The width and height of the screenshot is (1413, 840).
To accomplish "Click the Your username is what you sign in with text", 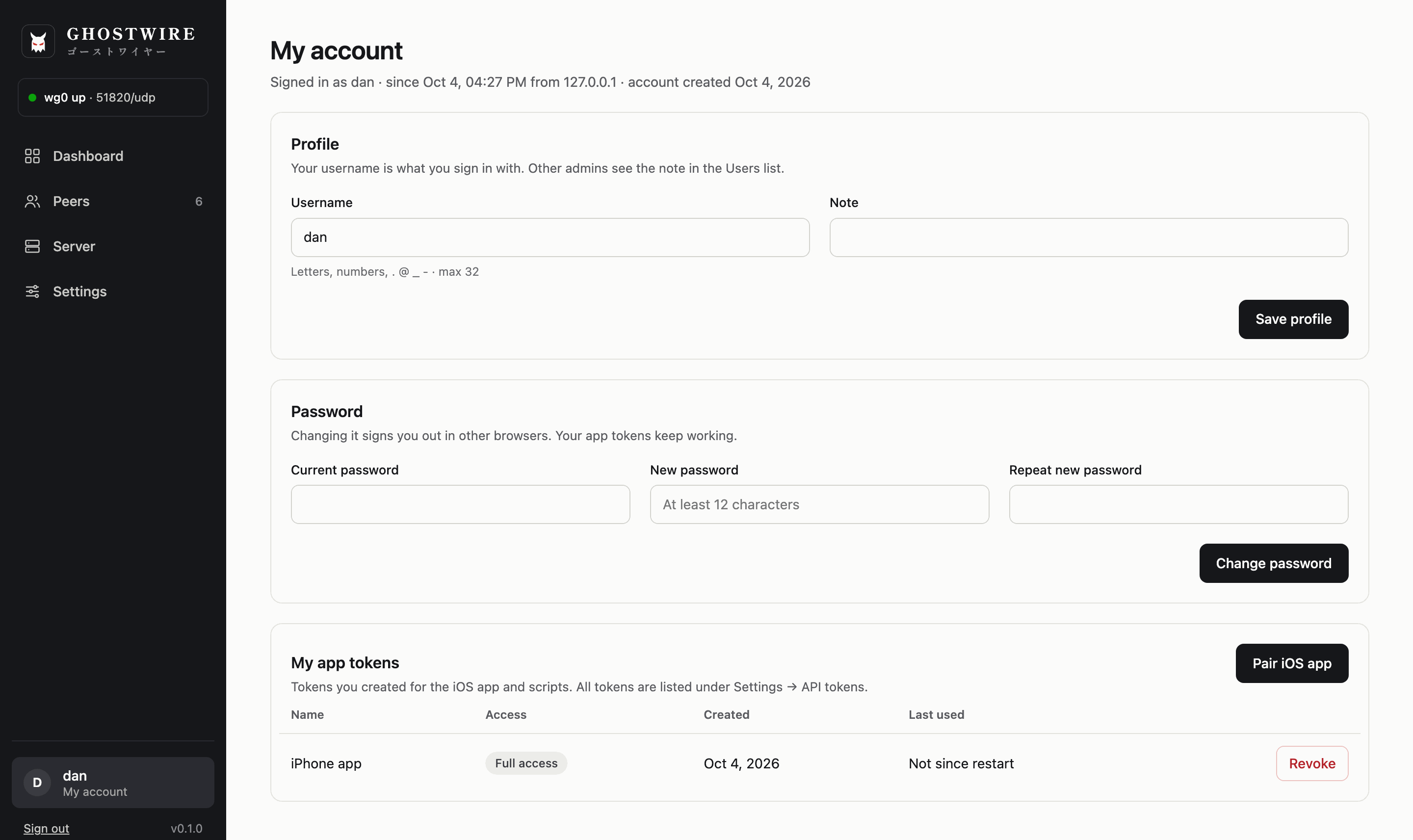I will pyautogui.click(x=537, y=168).
